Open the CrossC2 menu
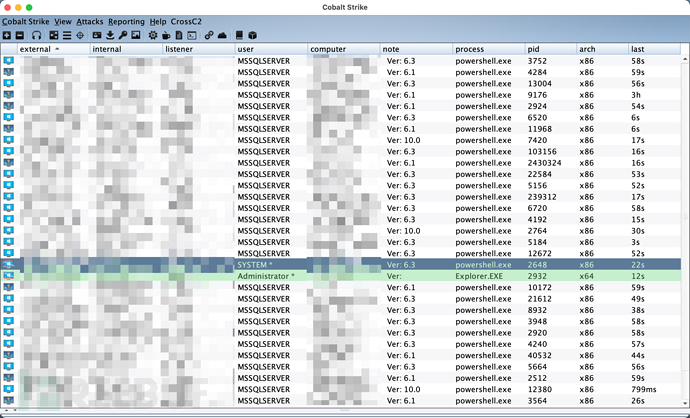This screenshot has height=418, width=690. coord(186,22)
